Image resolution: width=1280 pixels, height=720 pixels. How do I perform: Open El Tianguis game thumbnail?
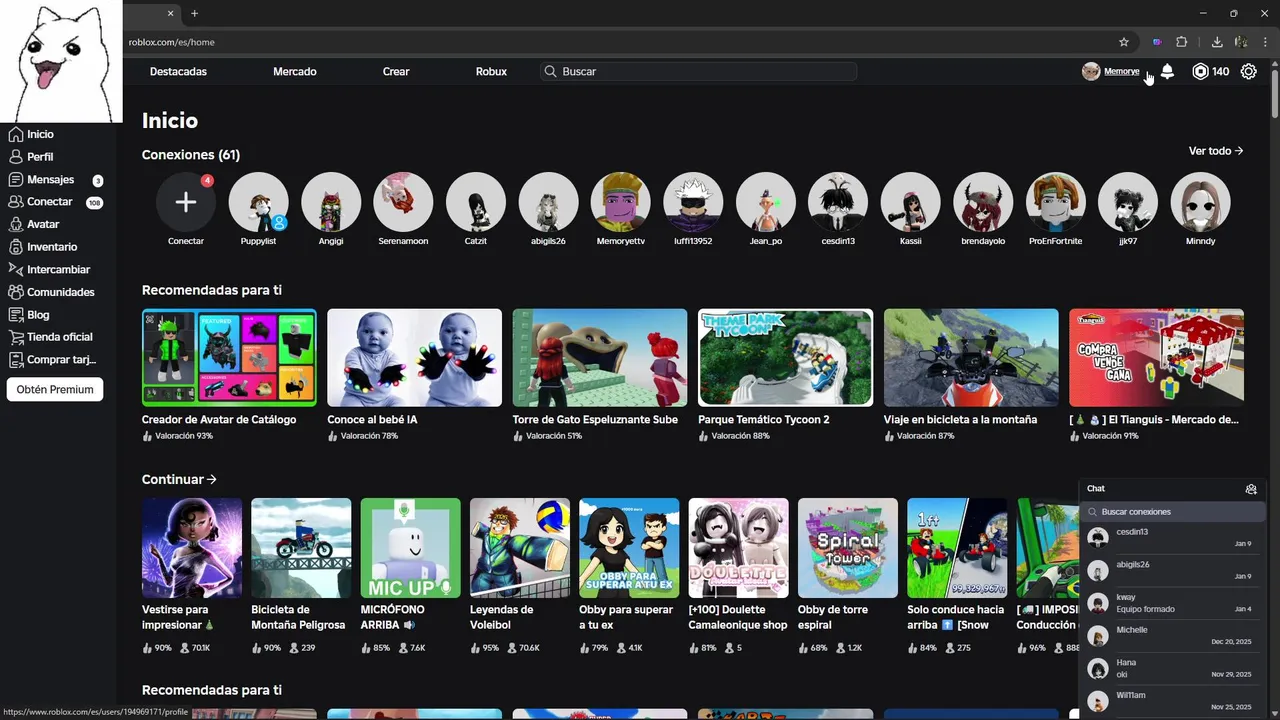1156,357
